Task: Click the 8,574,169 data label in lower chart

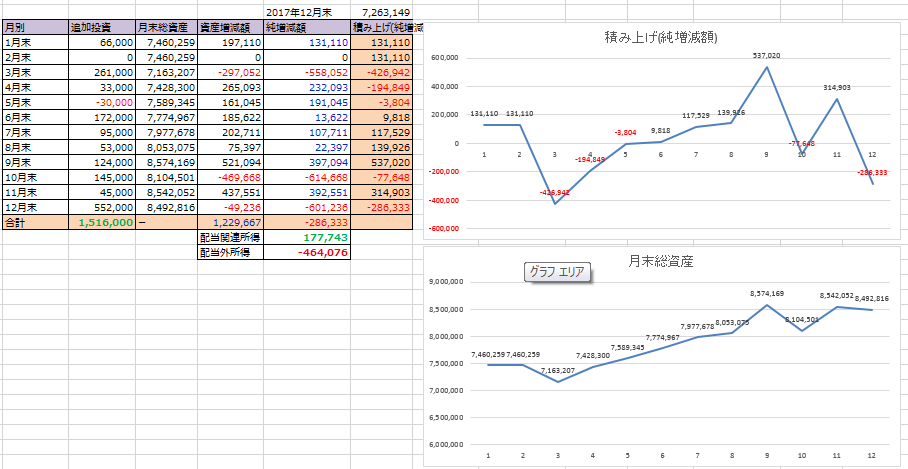Action: (767, 294)
